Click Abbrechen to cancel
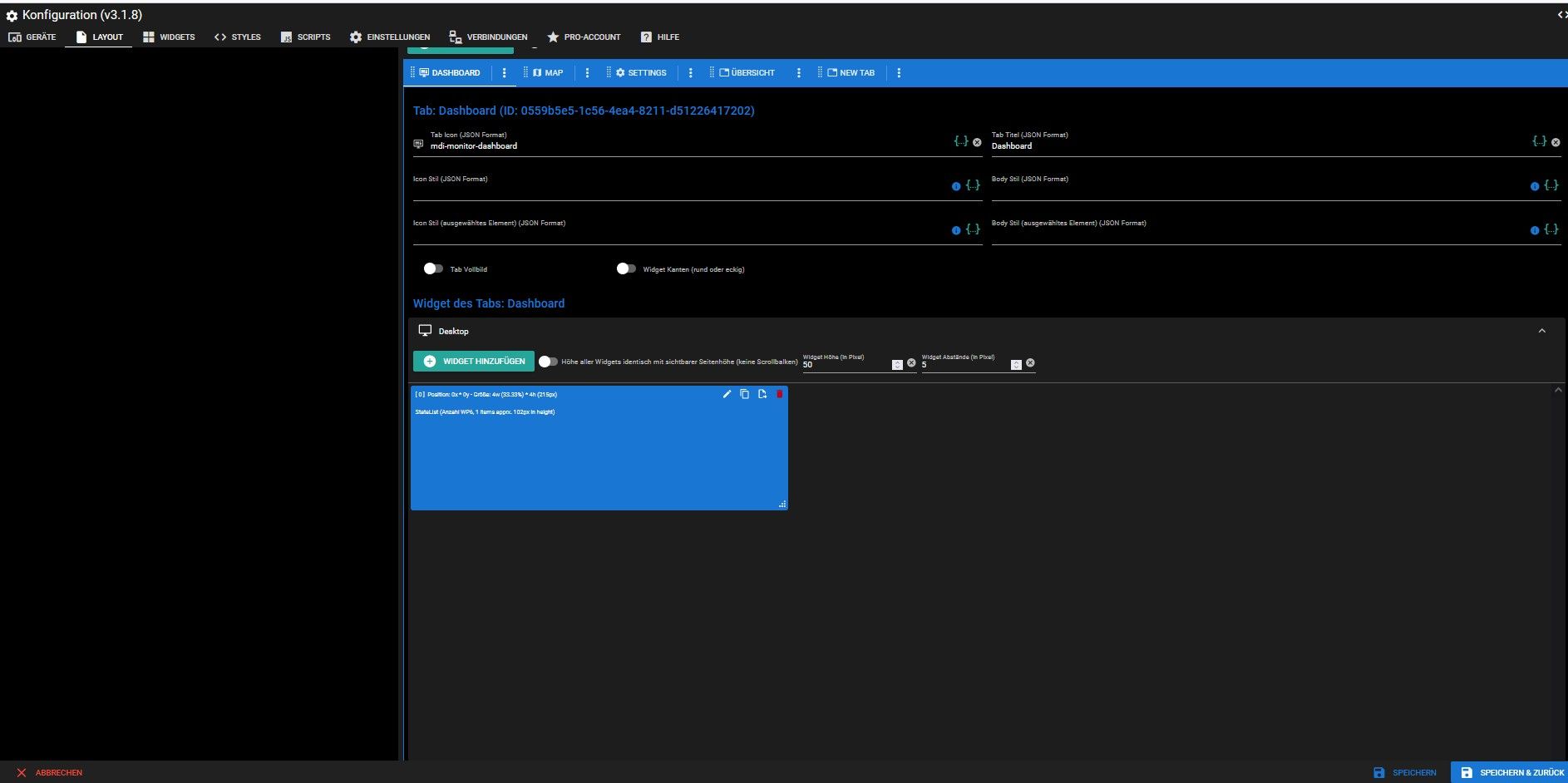This screenshot has width=1568, height=783. pyautogui.click(x=50, y=772)
